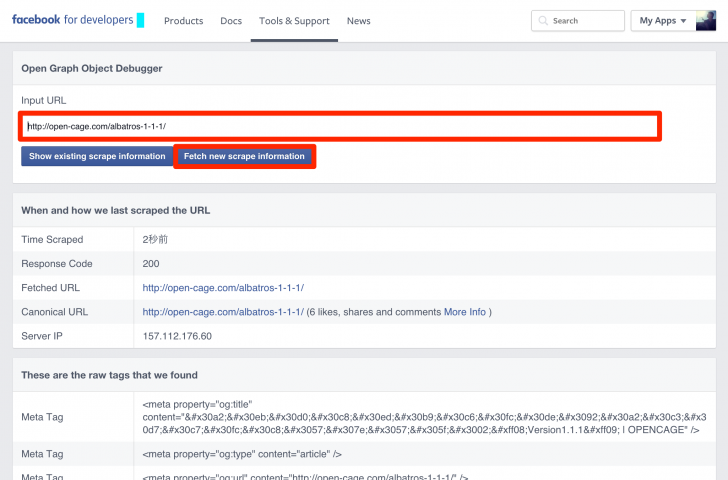Open the Fetched URL link
Screen dimensions: 728x480
click(223, 288)
